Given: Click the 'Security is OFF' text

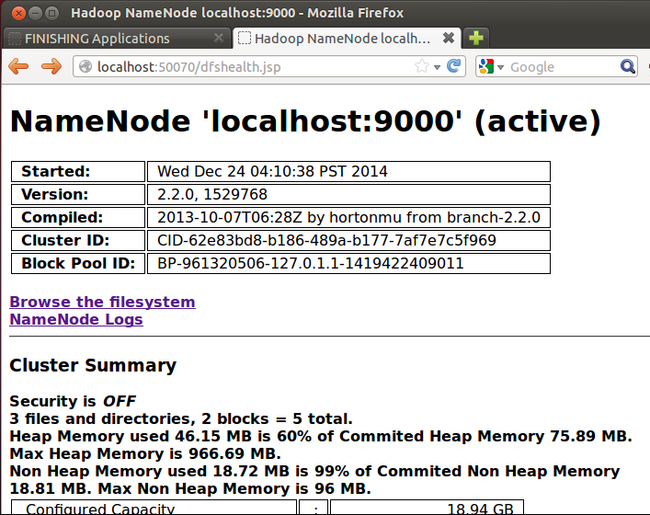Looking at the screenshot, I should pyautogui.click(x=73, y=401).
